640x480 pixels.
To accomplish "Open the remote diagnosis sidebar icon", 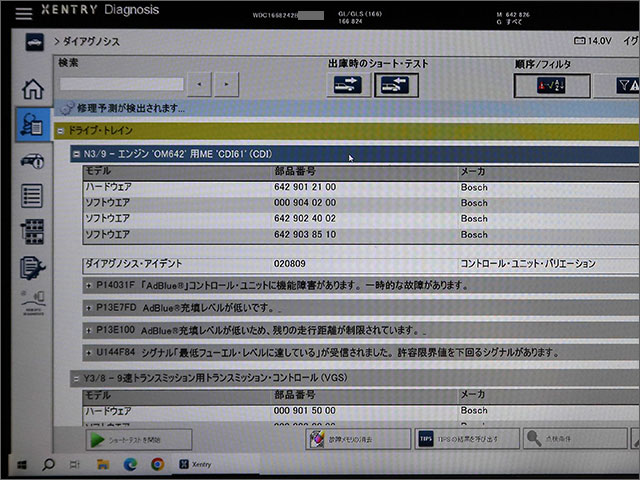I will (33, 303).
